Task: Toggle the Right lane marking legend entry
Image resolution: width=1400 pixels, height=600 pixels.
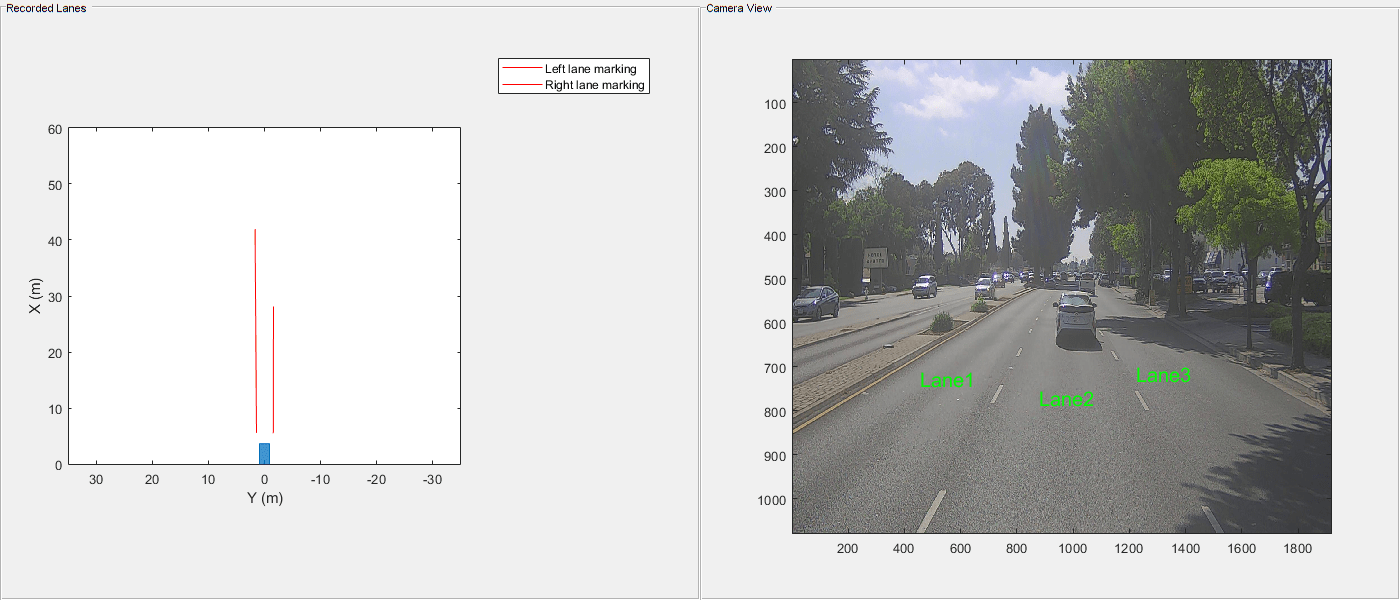Action: (592, 84)
